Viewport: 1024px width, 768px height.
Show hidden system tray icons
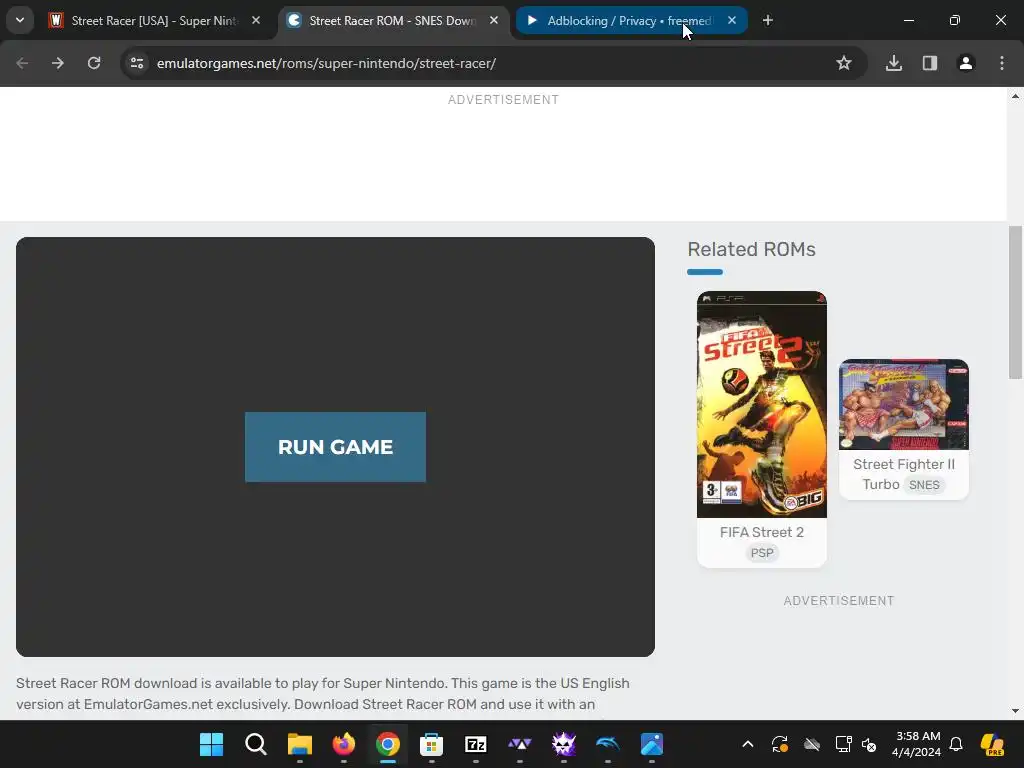click(x=748, y=744)
